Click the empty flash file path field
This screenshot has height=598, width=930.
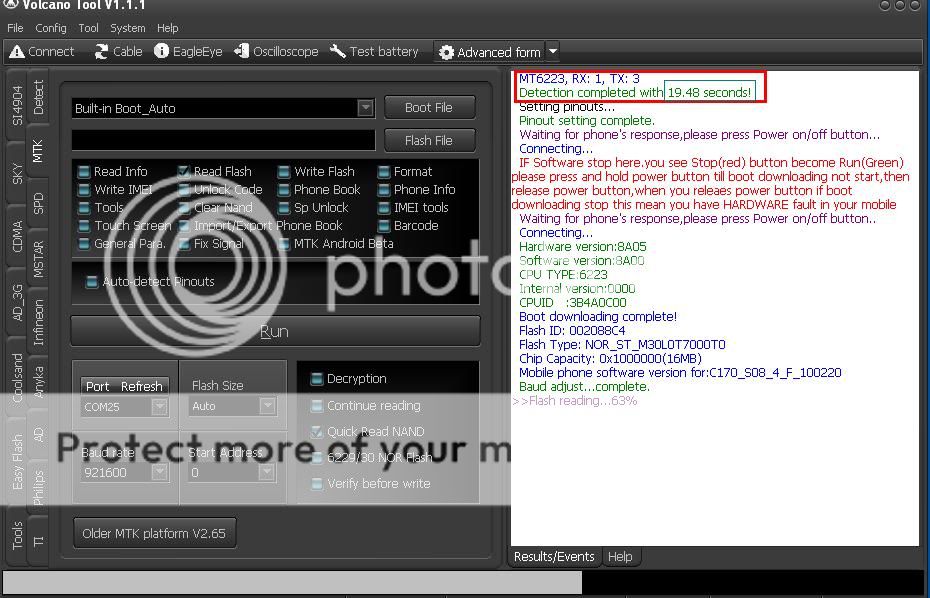[223, 141]
